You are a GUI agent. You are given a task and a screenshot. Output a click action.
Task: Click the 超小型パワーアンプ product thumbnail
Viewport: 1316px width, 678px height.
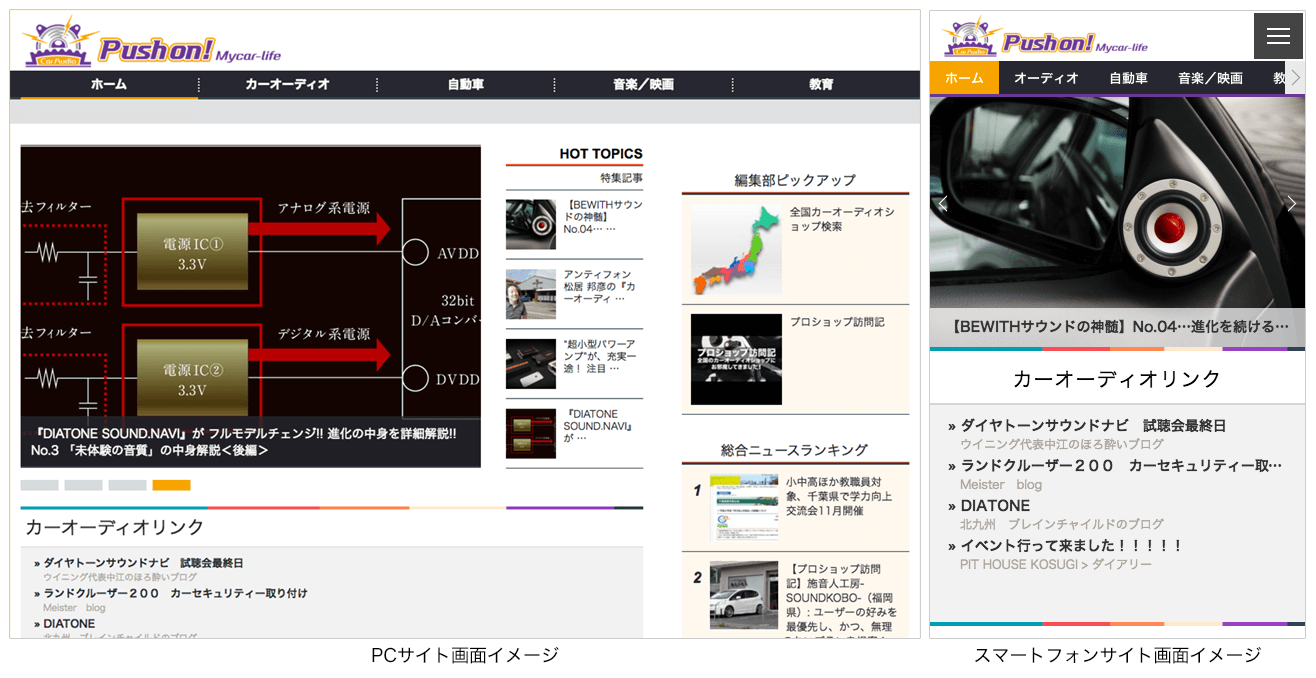coord(531,364)
